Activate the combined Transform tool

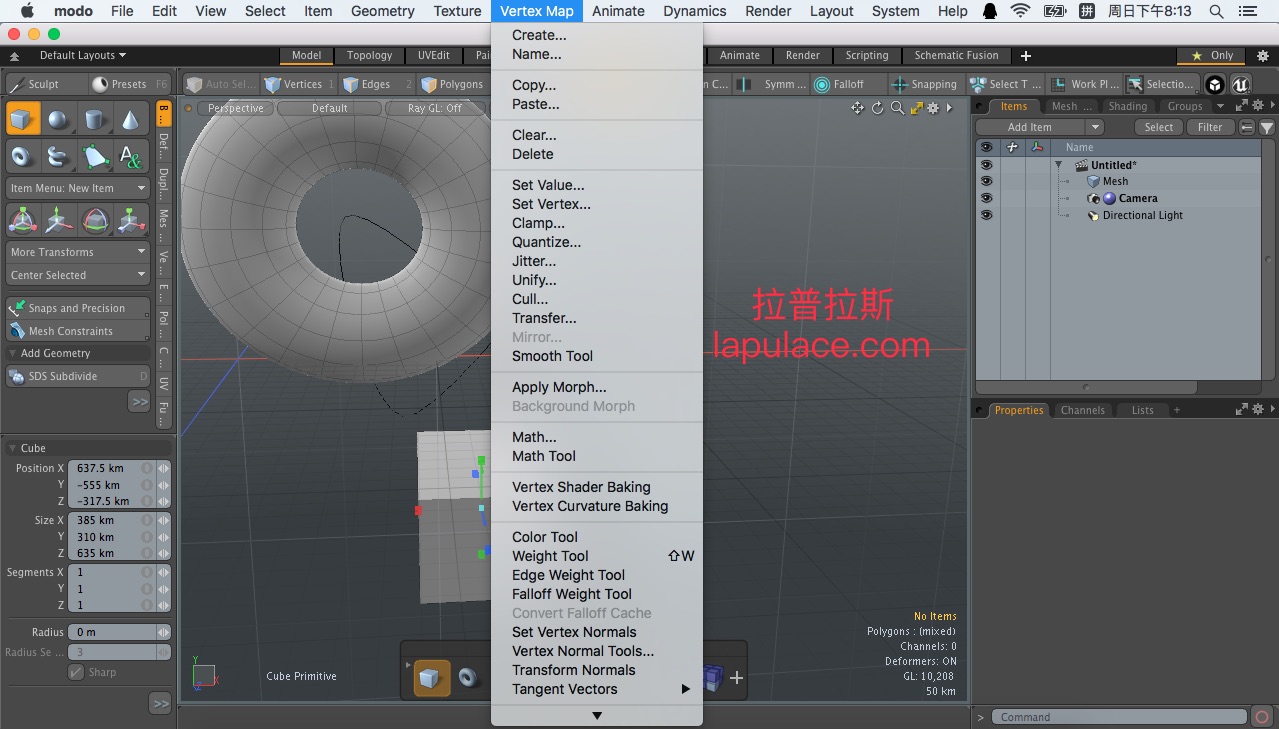(23, 220)
